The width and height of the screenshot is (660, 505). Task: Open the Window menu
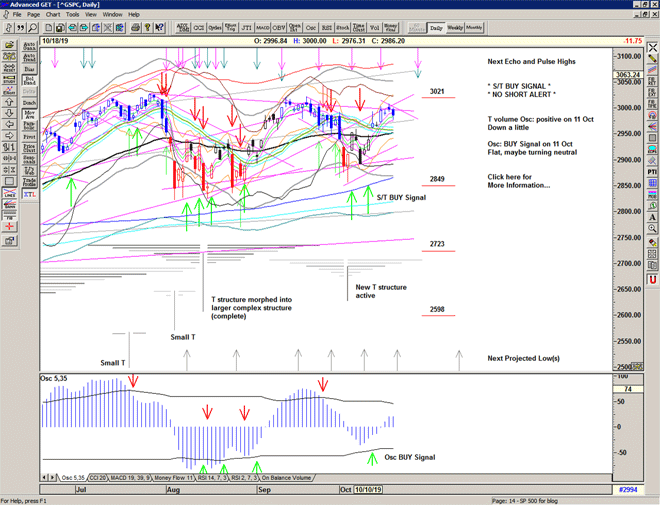coord(112,14)
